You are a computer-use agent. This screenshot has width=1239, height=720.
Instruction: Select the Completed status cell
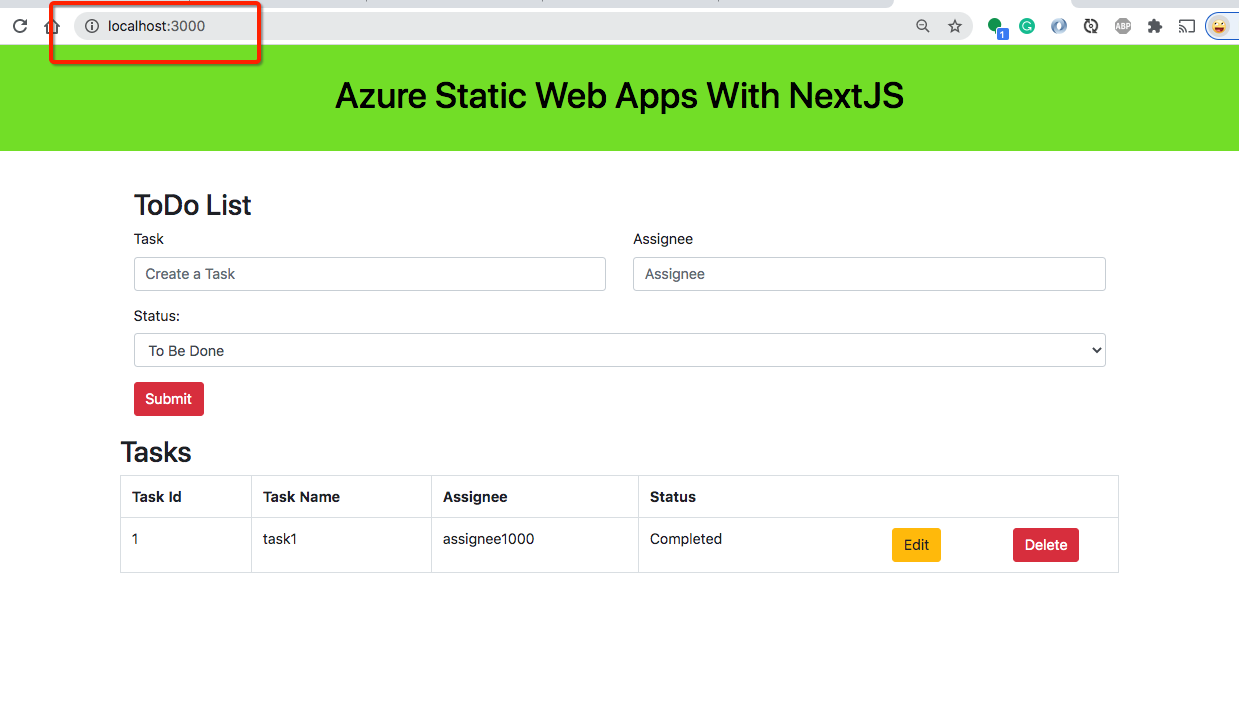pos(686,539)
